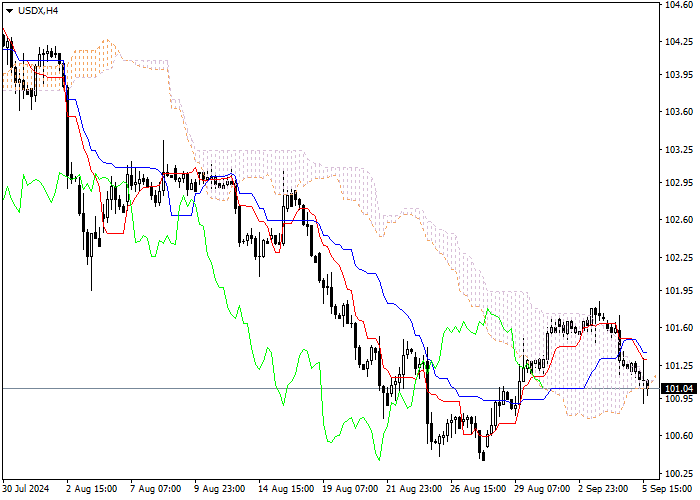Image resolution: width=700 pixels, height=500 pixels.
Task: Click the 100.25 price axis label
Action: click(679, 473)
